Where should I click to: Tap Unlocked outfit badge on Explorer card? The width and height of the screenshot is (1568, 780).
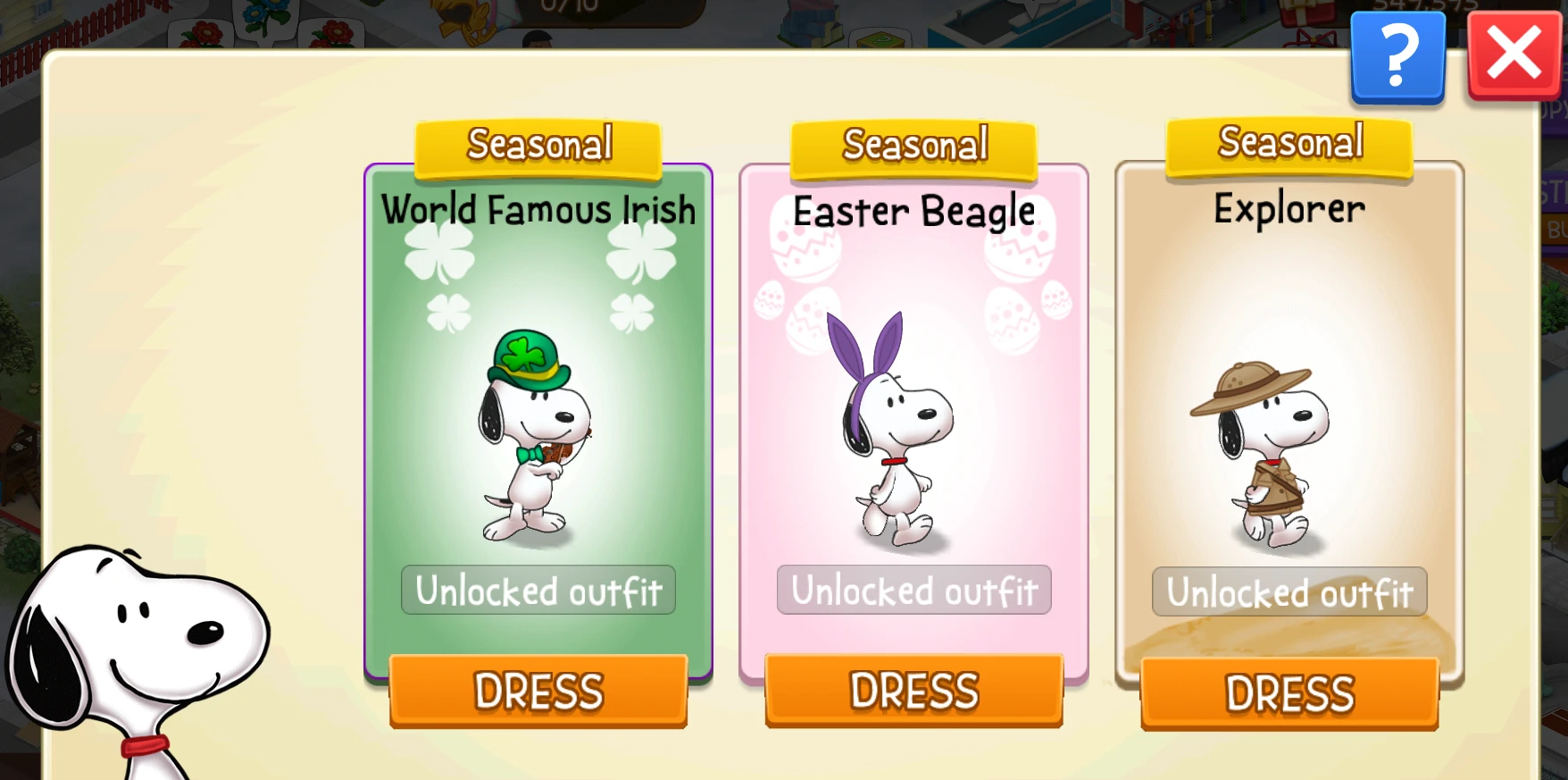coord(1290,592)
